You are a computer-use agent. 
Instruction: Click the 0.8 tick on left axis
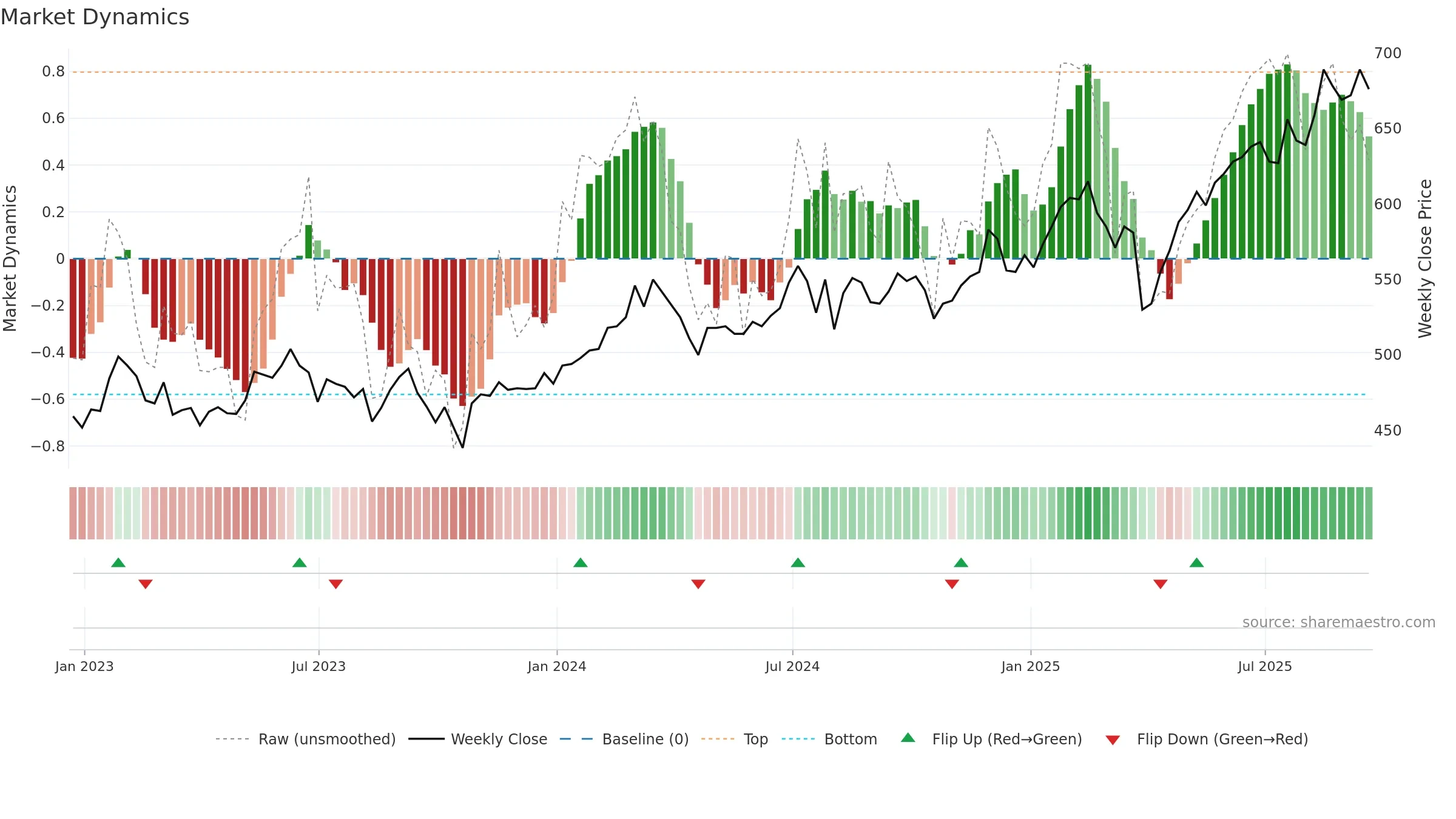tap(53, 72)
